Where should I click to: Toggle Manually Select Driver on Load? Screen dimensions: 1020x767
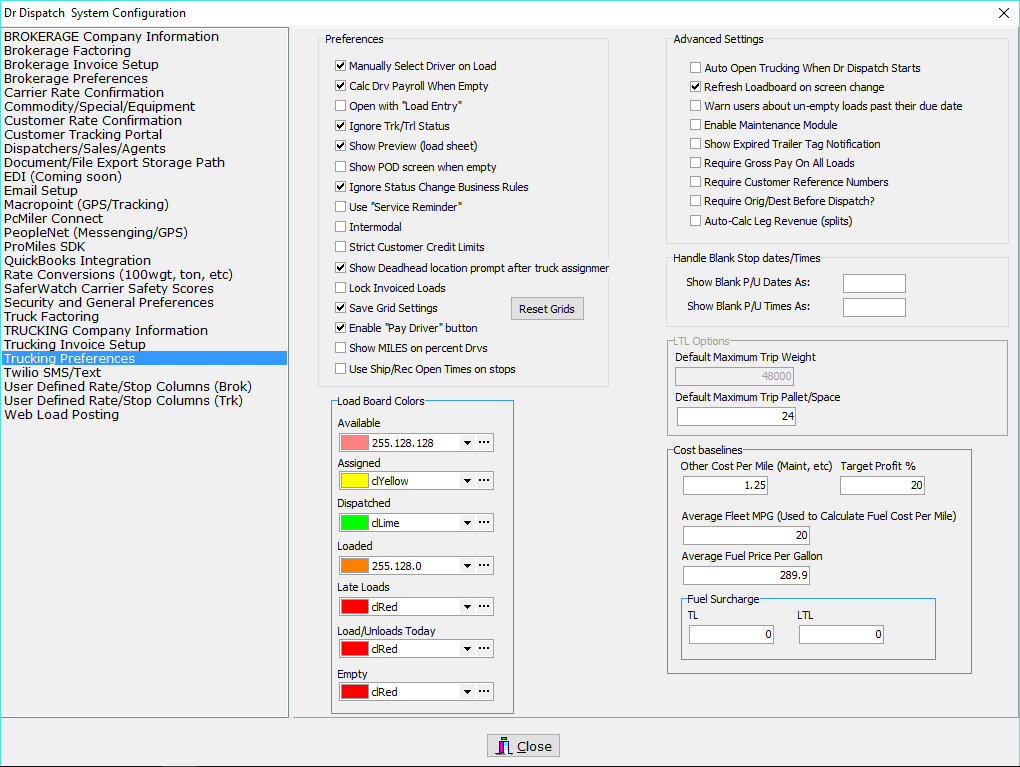coord(340,66)
